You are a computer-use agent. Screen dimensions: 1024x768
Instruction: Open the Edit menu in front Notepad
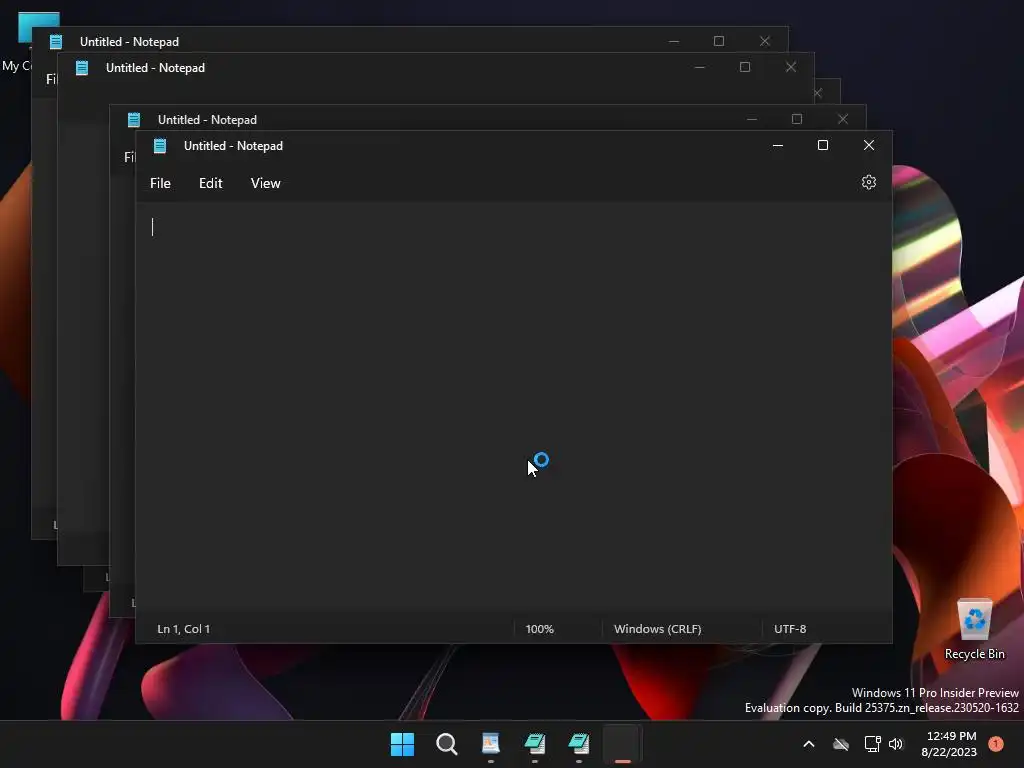[210, 184]
